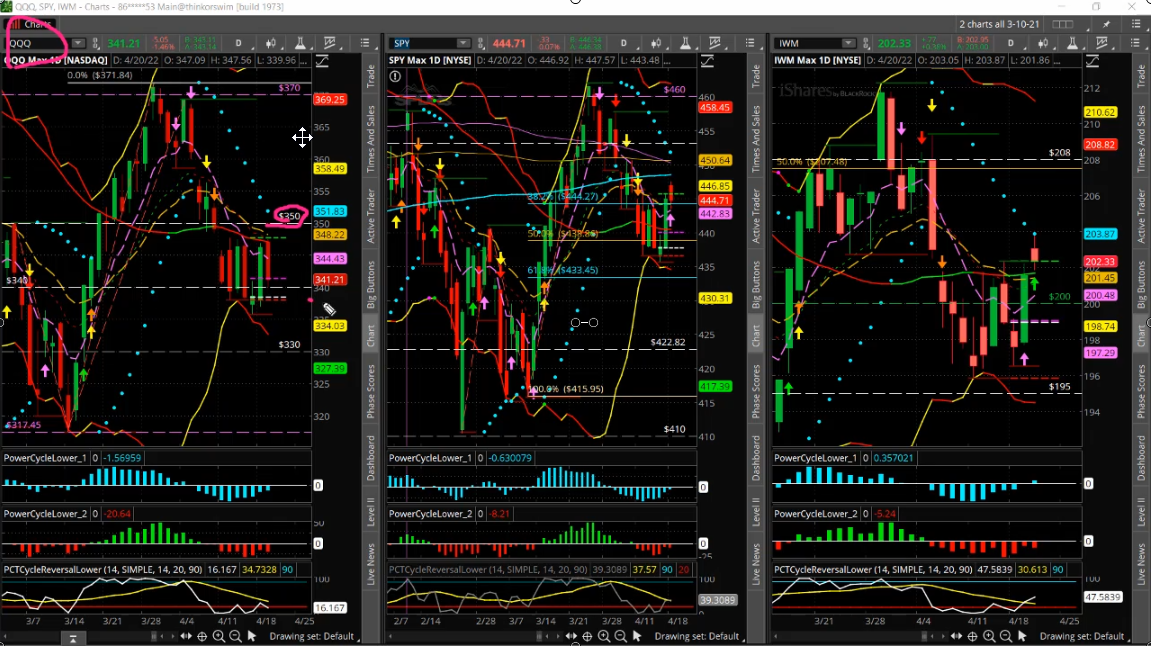Open QQQ chart studies flask icon
Screen dimensions: 1151x646
[300, 43]
